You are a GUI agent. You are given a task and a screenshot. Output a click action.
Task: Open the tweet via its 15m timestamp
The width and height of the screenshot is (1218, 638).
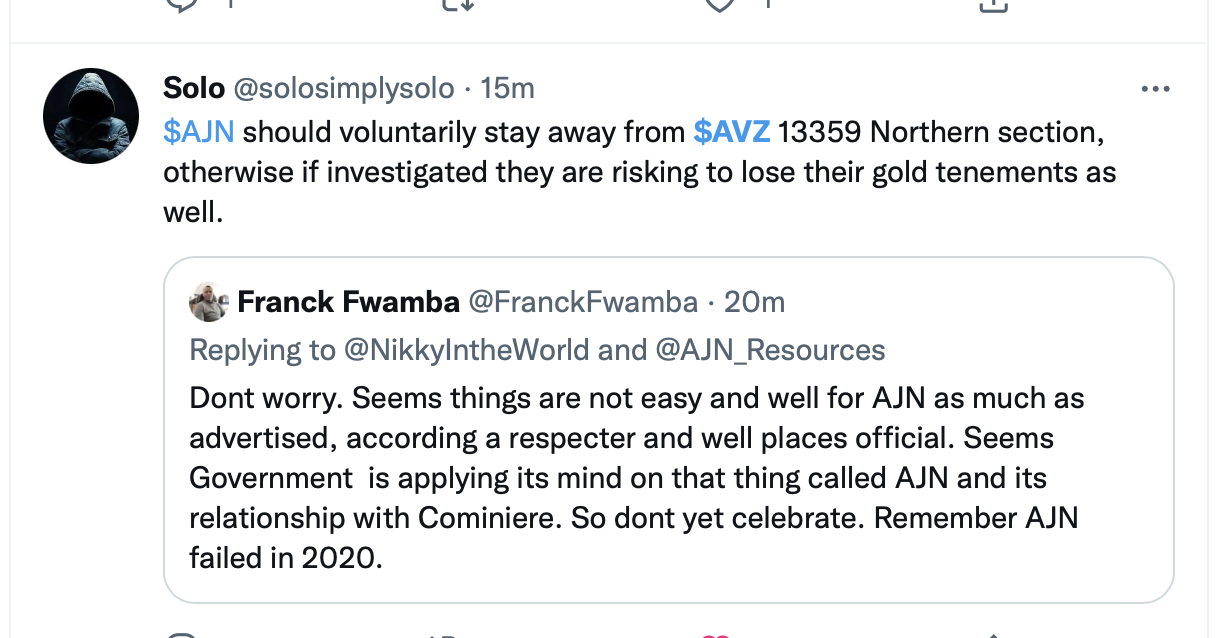(507, 88)
